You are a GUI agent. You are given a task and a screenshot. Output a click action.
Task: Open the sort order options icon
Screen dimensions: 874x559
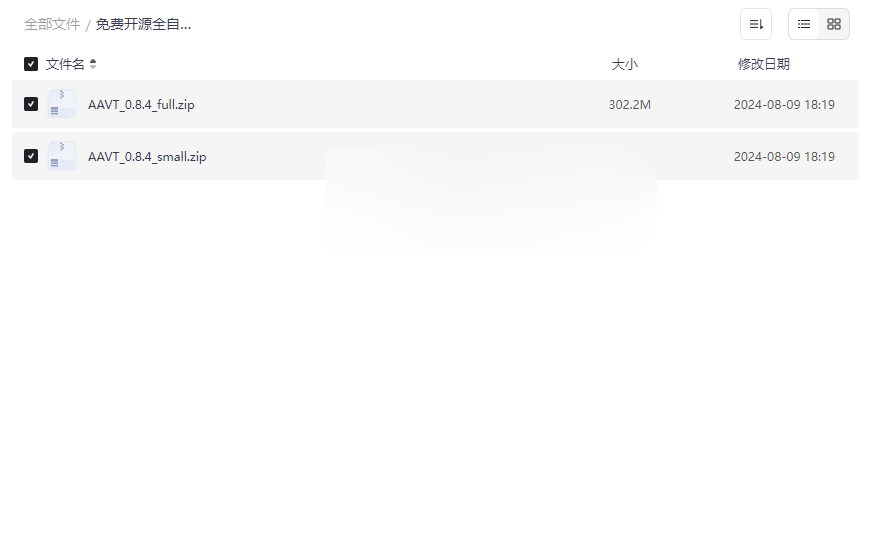click(756, 24)
